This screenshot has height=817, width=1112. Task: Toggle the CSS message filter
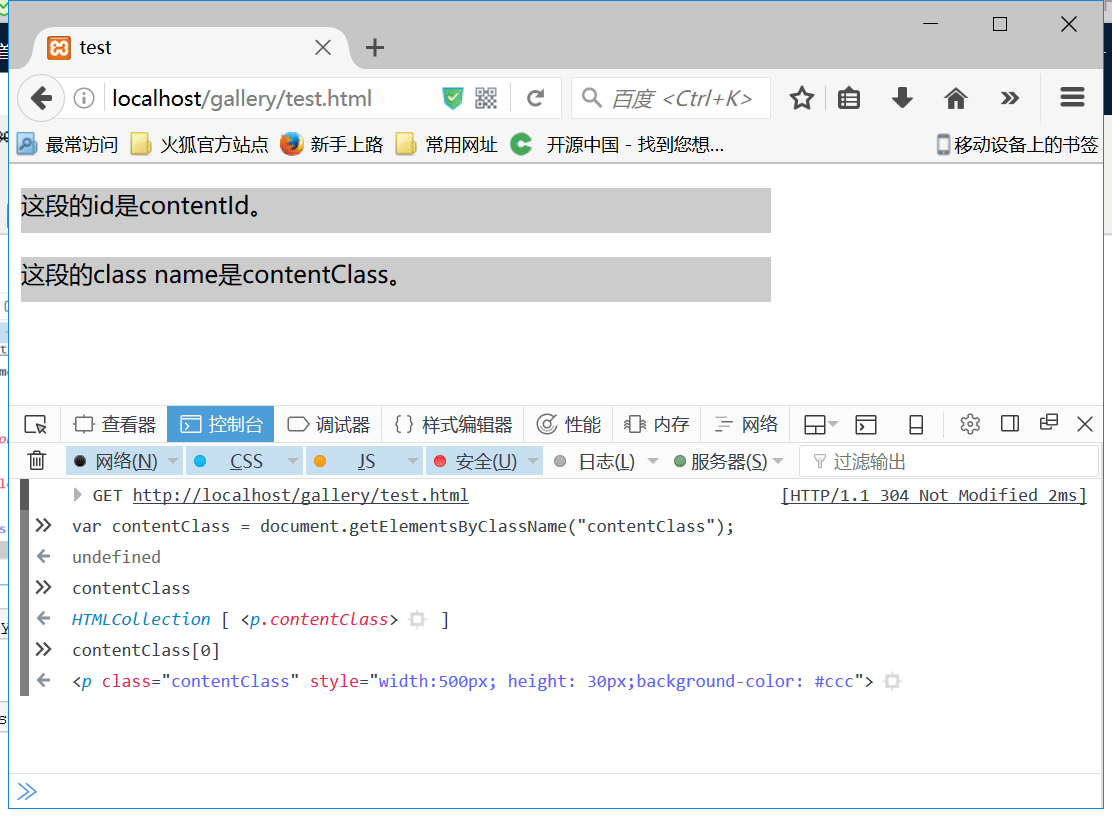tap(238, 462)
